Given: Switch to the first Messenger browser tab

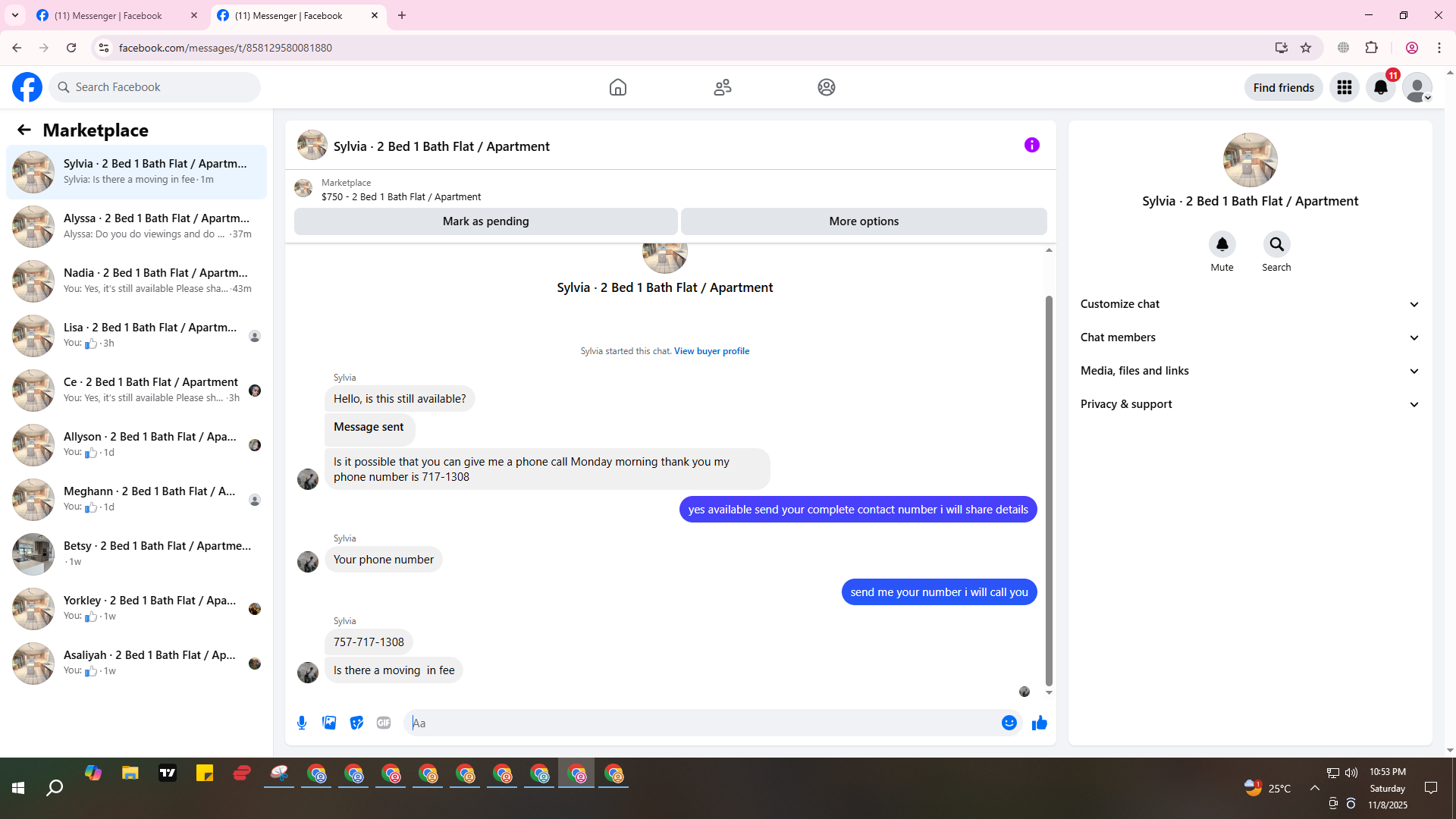Looking at the screenshot, I should pyautogui.click(x=108, y=15).
